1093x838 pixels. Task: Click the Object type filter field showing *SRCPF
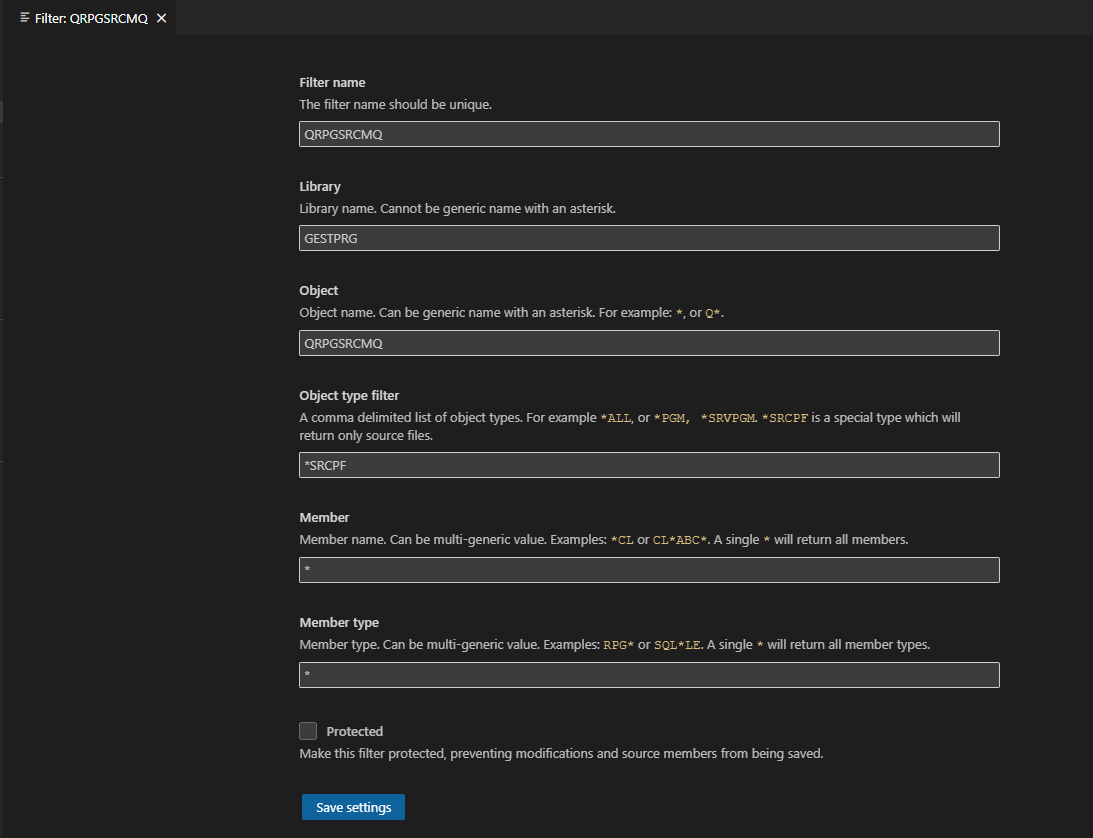pyautogui.click(x=648, y=464)
